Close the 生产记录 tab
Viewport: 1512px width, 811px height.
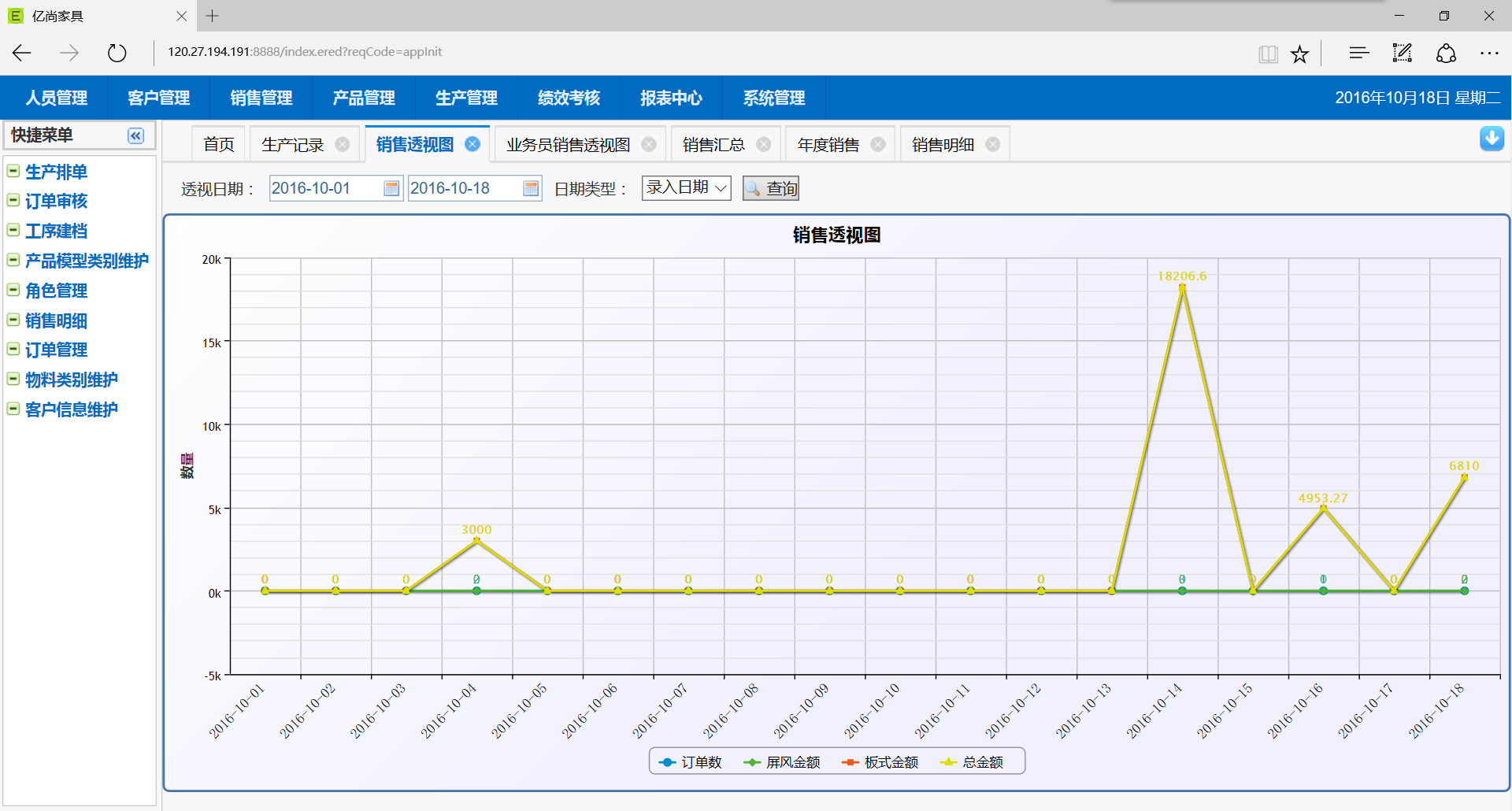pyautogui.click(x=343, y=145)
